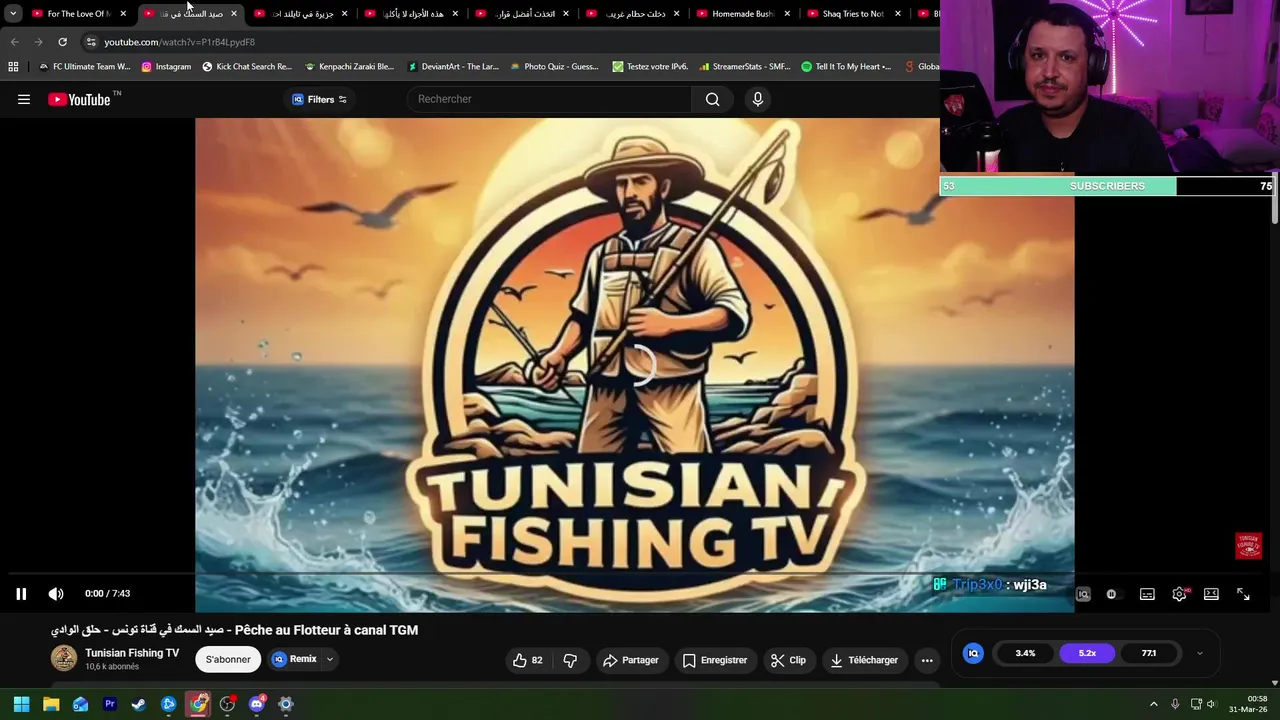This screenshot has height=720, width=1280.
Task: Close the For The Love Of tab
Action: tap(123, 14)
